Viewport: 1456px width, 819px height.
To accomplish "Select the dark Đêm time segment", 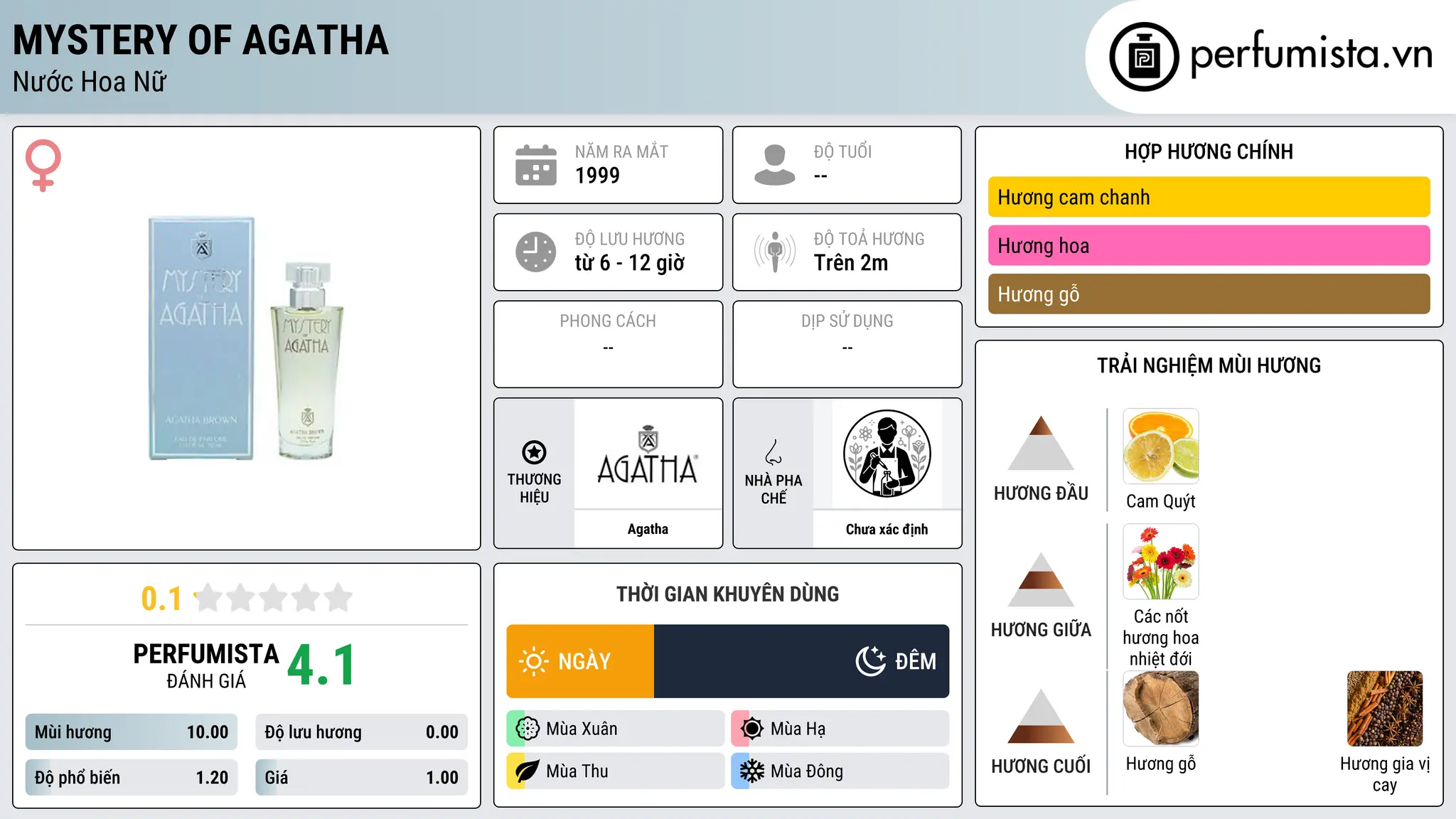I will pyautogui.click(x=801, y=661).
